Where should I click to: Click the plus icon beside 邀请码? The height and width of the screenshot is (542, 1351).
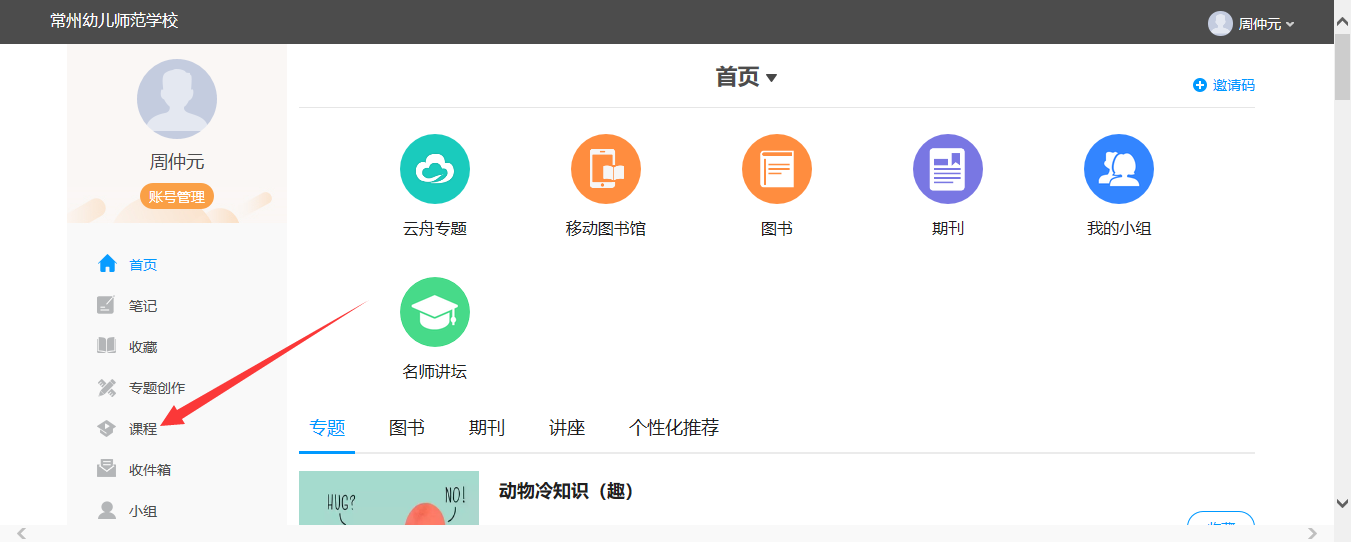pyautogui.click(x=1200, y=86)
